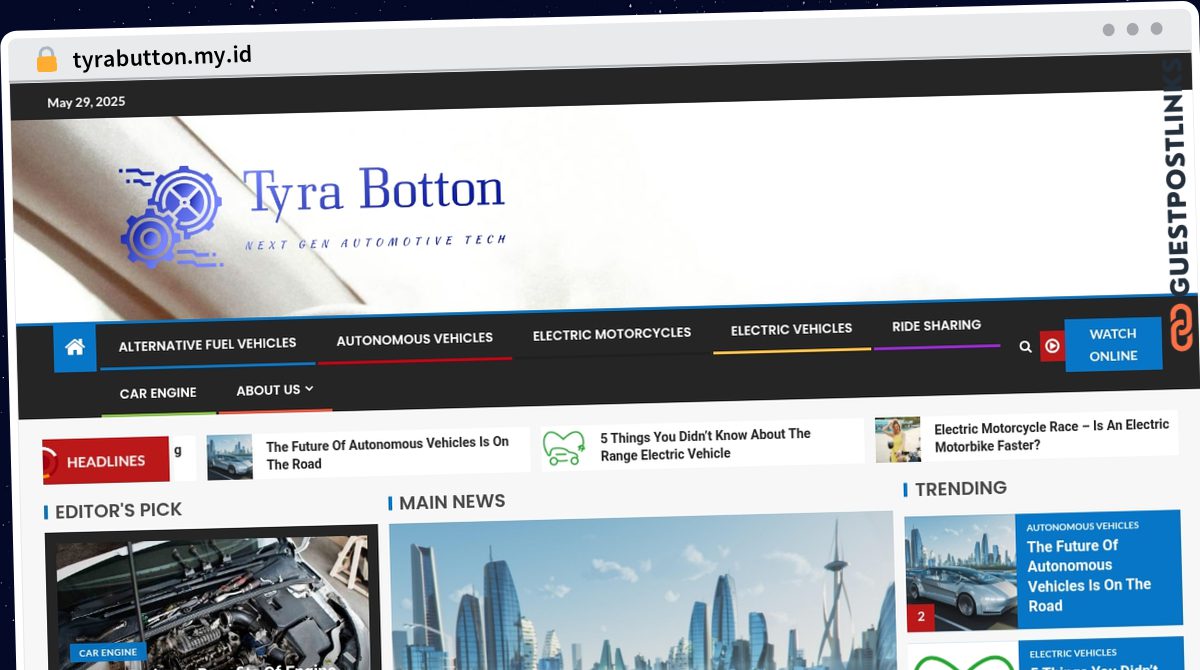Click the padlock icon in address bar

coord(47,59)
